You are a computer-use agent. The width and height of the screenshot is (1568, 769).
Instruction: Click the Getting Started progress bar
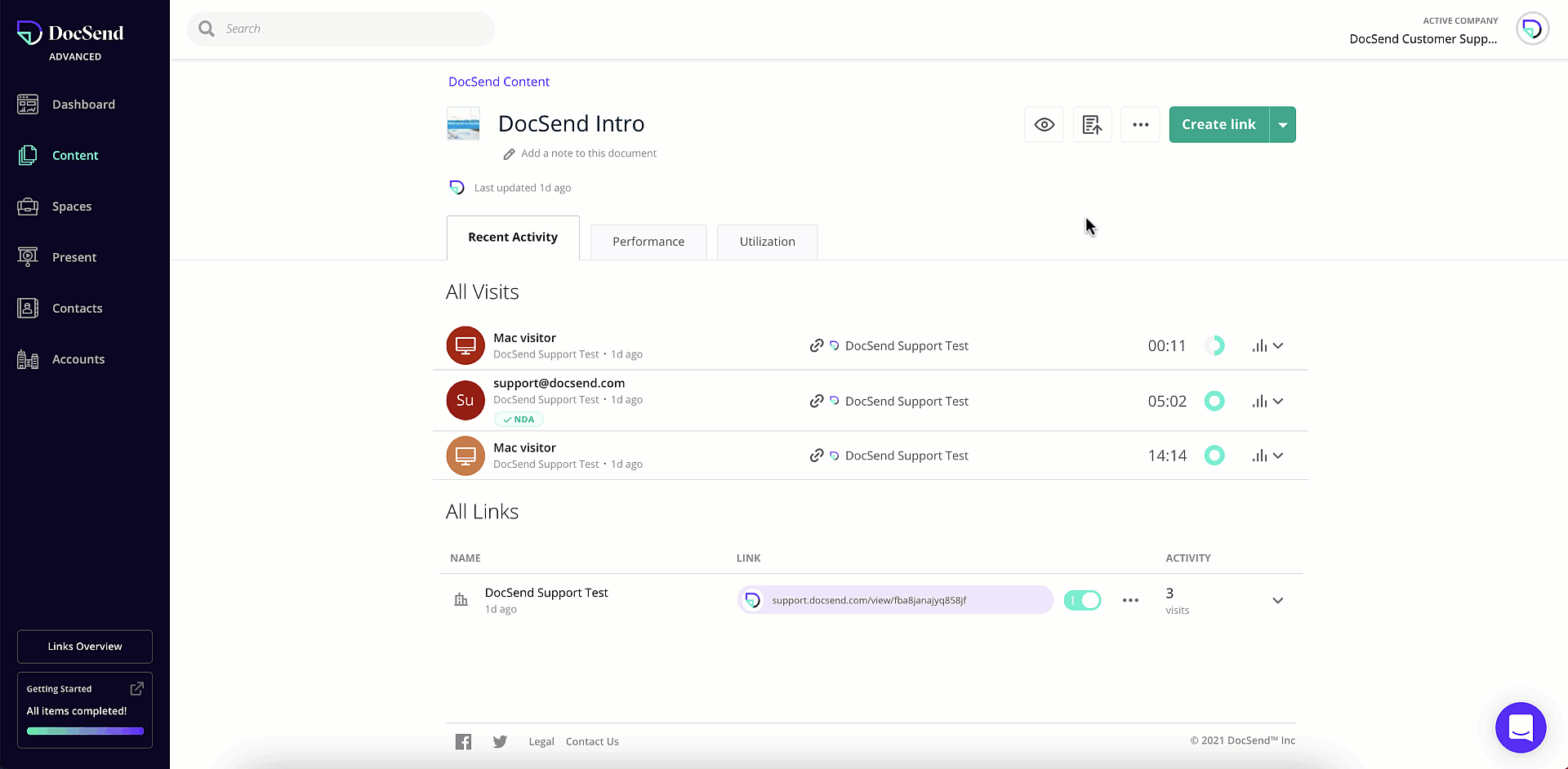(x=85, y=731)
